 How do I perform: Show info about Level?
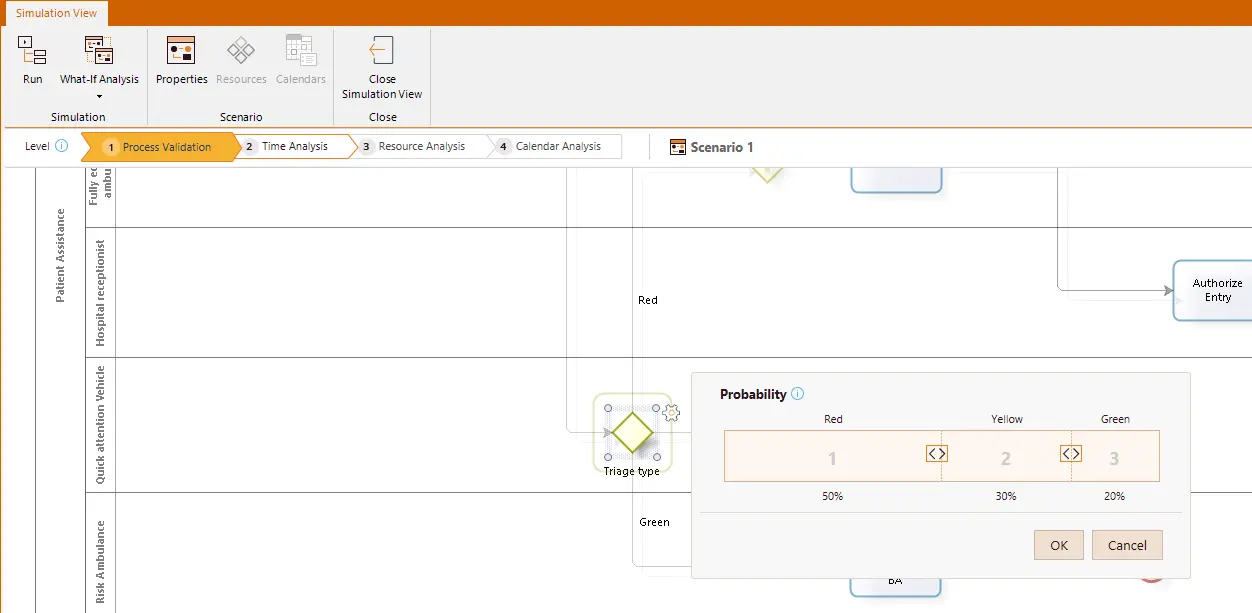point(61,146)
